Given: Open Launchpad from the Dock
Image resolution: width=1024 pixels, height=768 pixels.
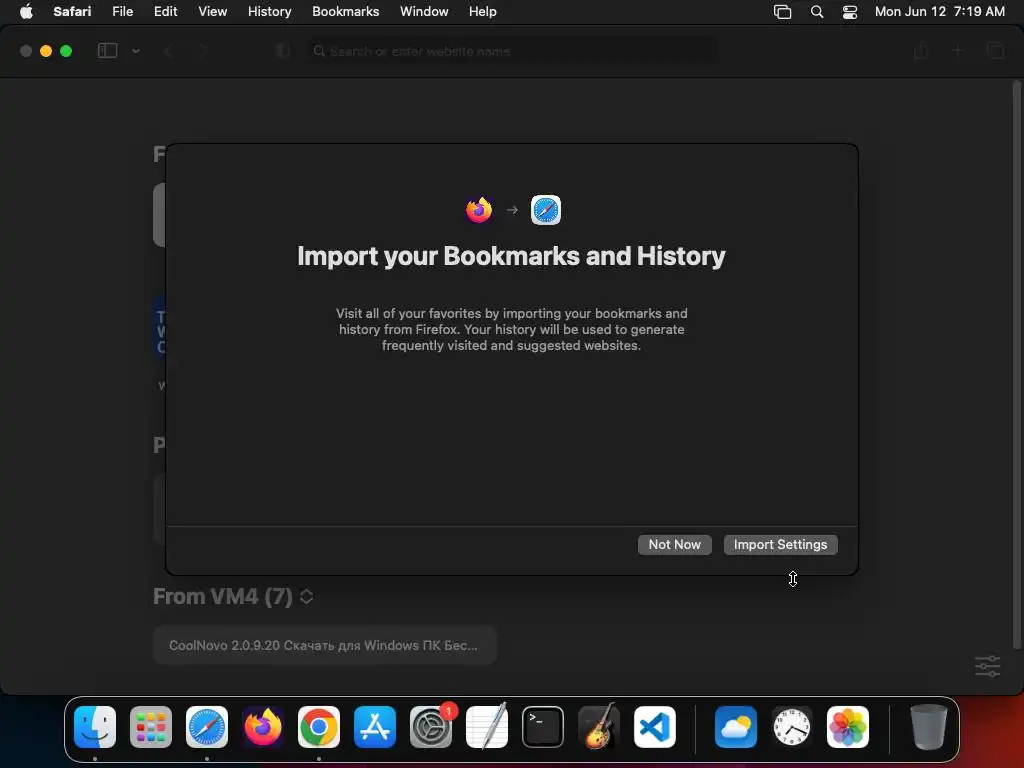Looking at the screenshot, I should (x=151, y=727).
